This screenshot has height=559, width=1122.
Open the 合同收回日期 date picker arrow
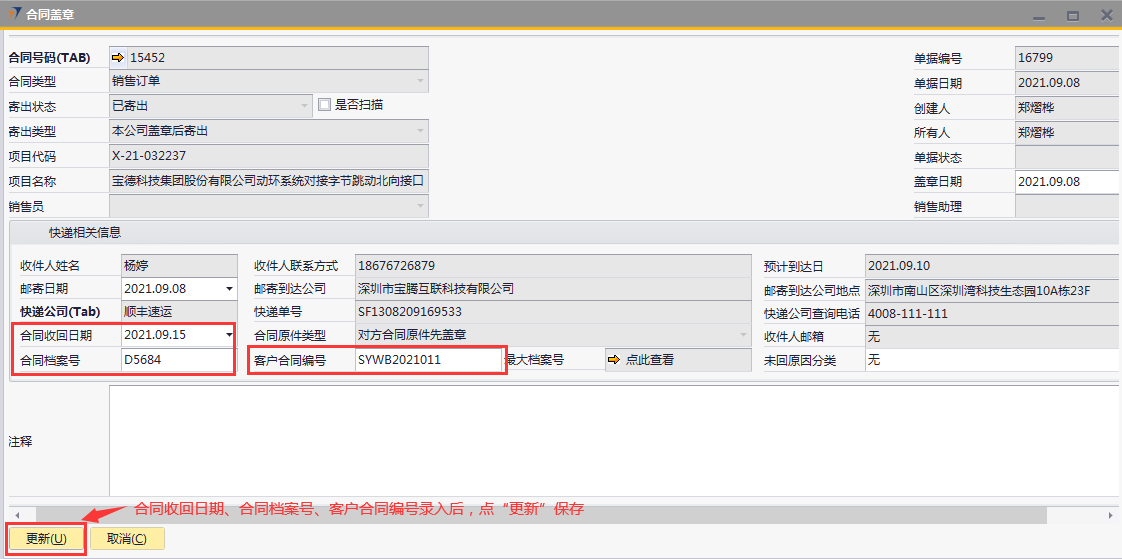[x=230, y=335]
